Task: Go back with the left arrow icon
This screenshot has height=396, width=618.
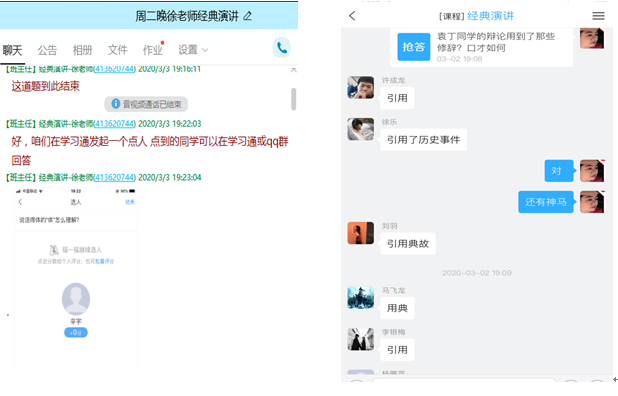Action: click(x=352, y=16)
